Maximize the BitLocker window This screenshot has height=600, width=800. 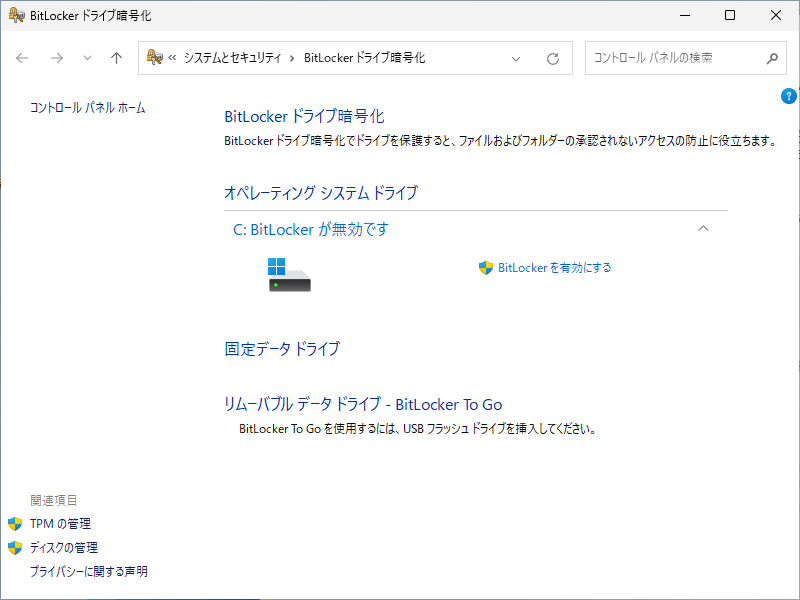(x=730, y=15)
